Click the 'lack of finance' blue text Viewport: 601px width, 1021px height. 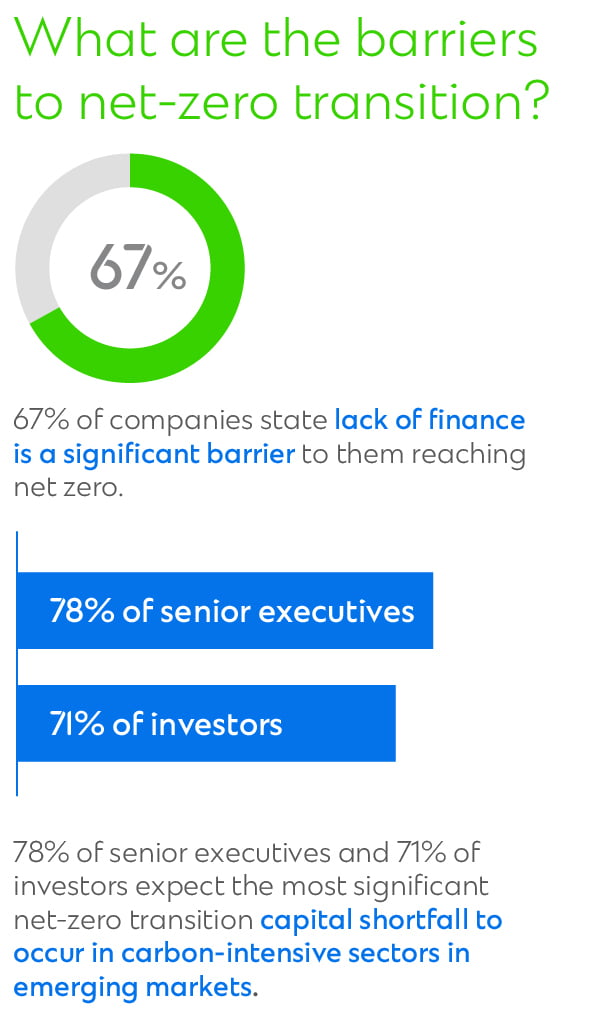pyautogui.click(x=430, y=420)
